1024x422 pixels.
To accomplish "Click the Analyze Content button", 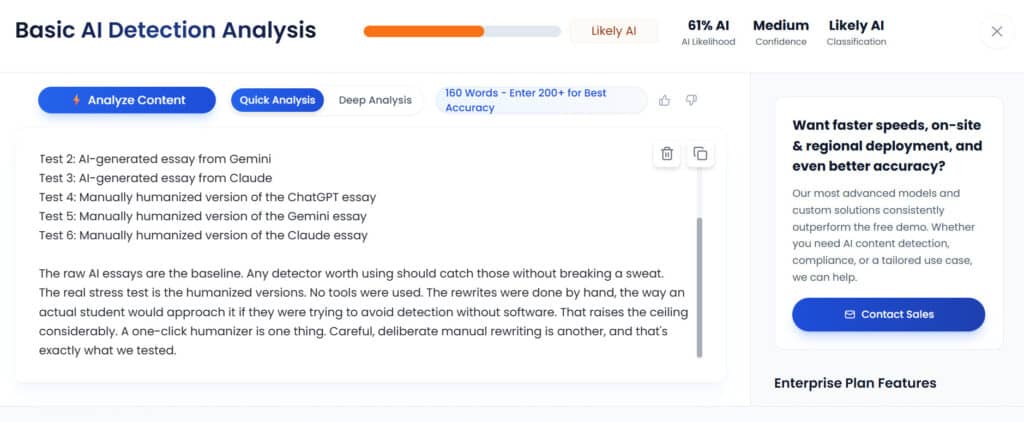I will pos(127,100).
